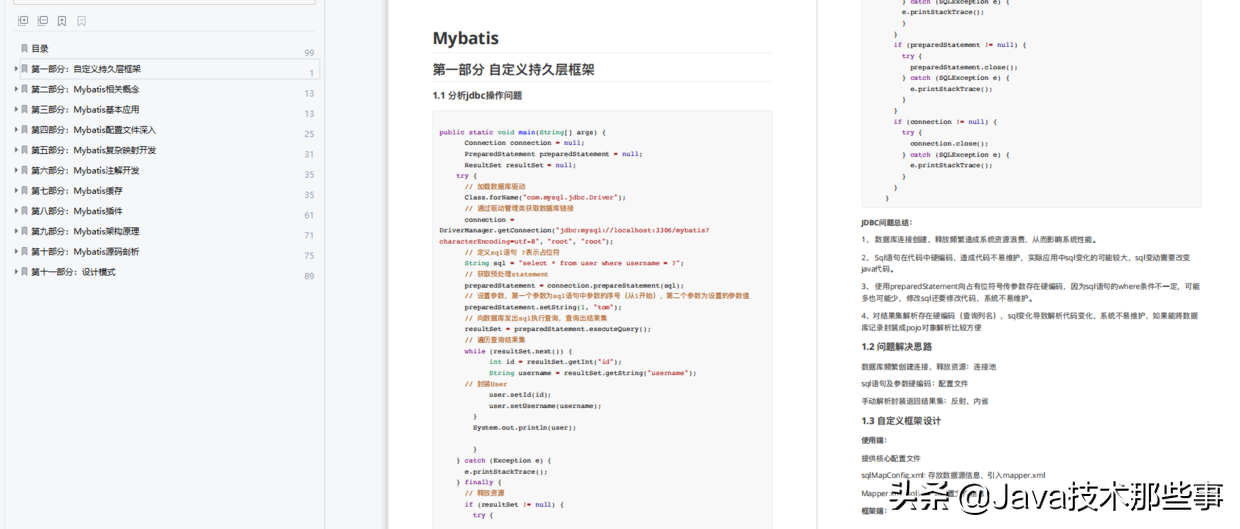This screenshot has width=1240, height=529.
Task: Click the JDBC code block on left page
Action: [602, 319]
